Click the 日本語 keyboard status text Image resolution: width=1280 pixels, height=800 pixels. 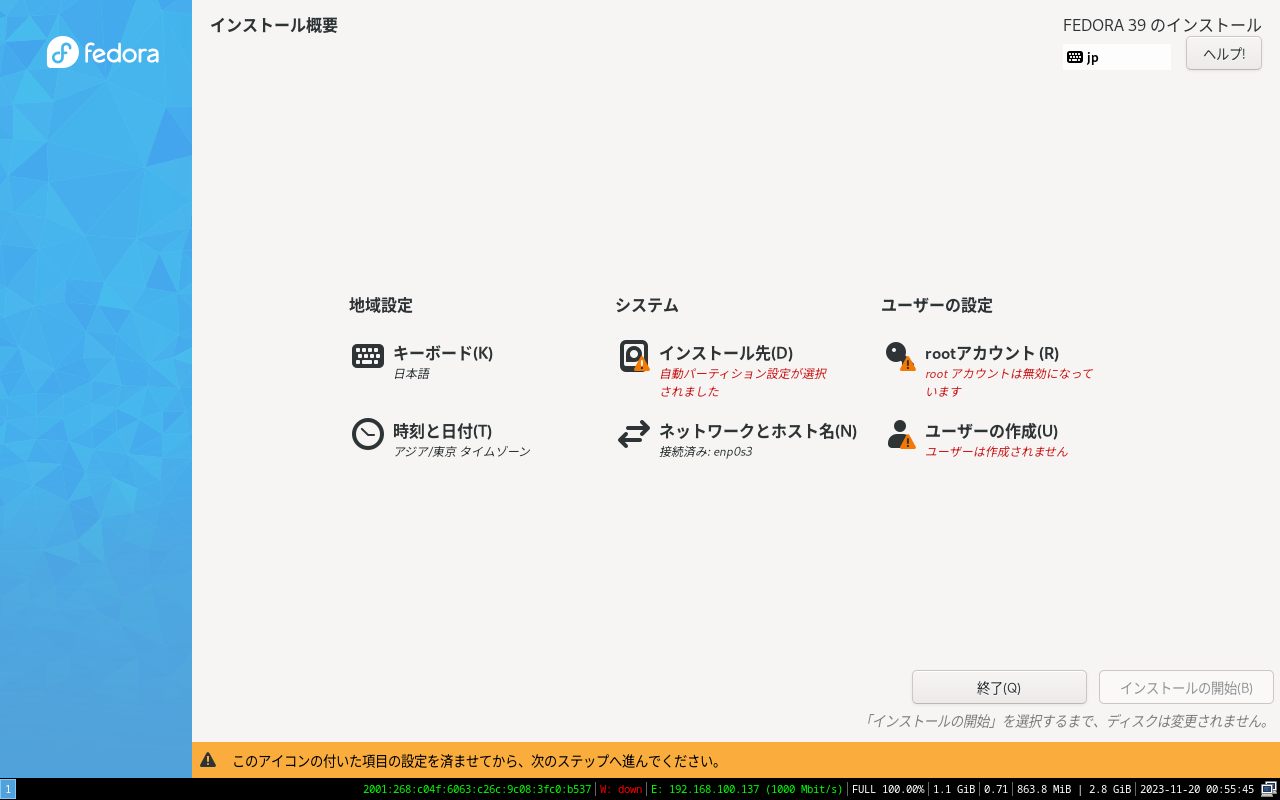(x=411, y=374)
